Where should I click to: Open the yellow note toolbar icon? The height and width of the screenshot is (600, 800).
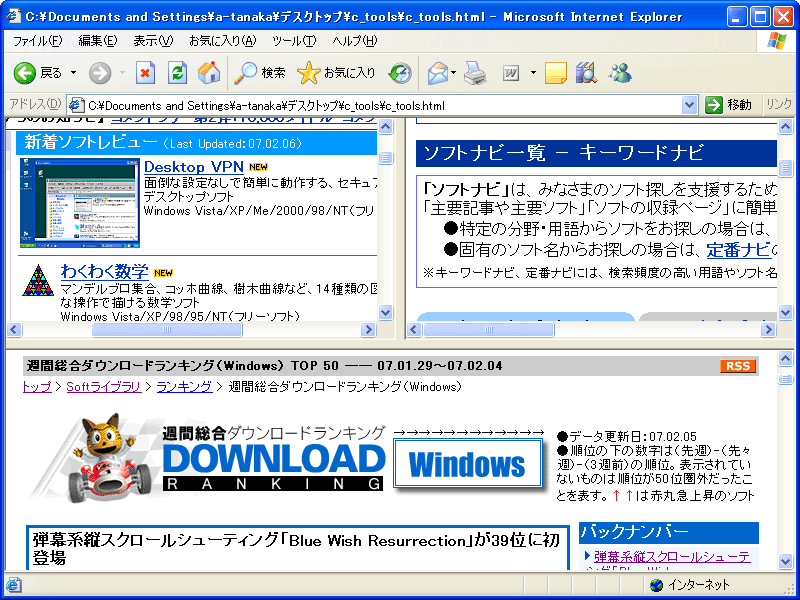point(556,73)
